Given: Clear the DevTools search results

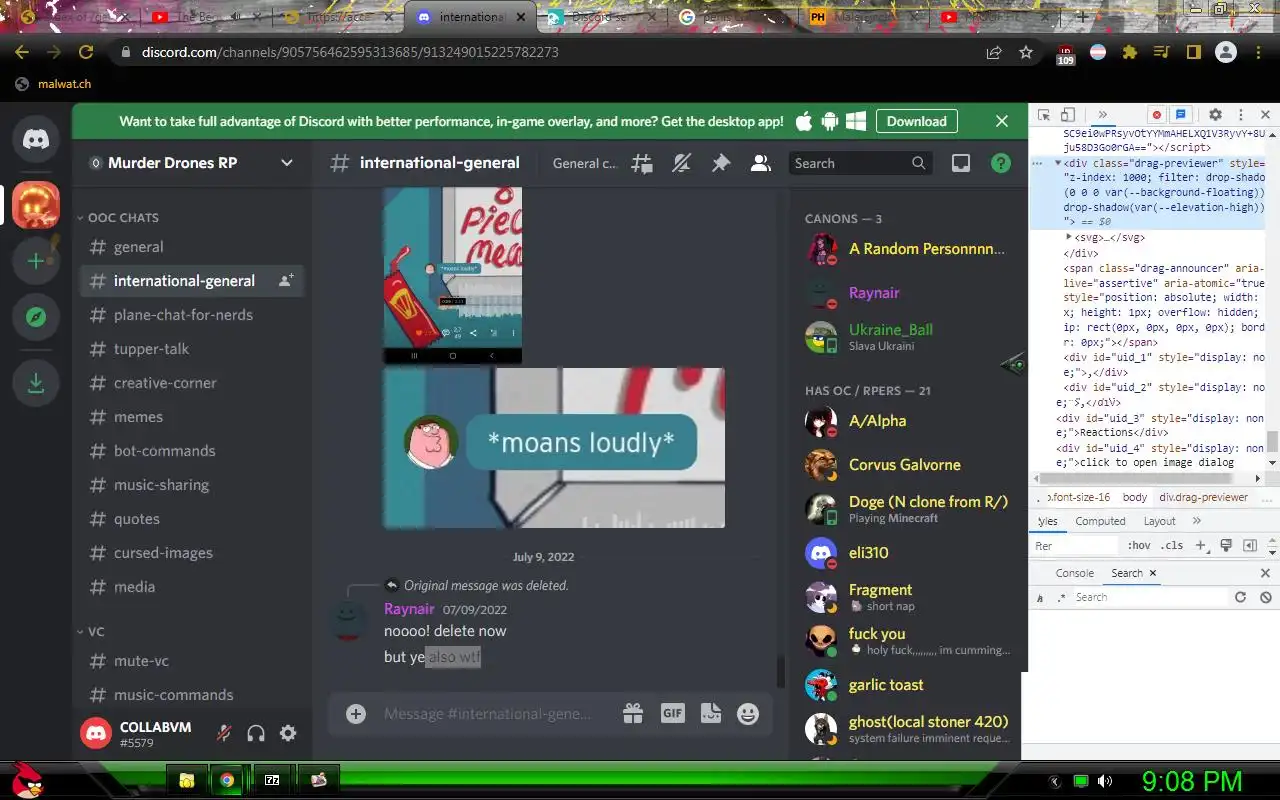Looking at the screenshot, I should pyautogui.click(x=1265, y=597).
